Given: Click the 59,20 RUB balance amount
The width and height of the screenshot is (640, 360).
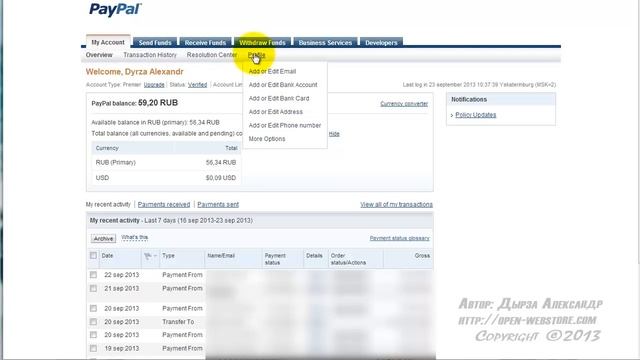Looking at the screenshot, I should [158, 103].
